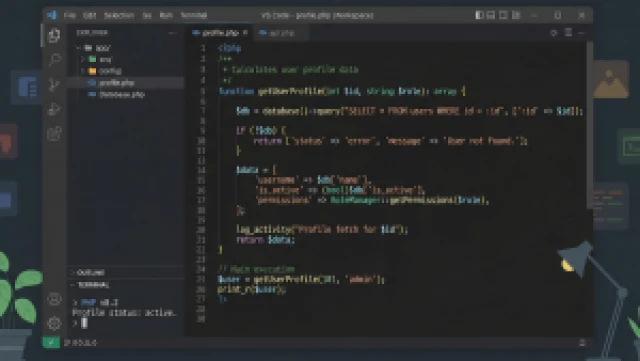Open Source Control view in activity bar
This screenshot has width=640, height=361.
[54, 84]
